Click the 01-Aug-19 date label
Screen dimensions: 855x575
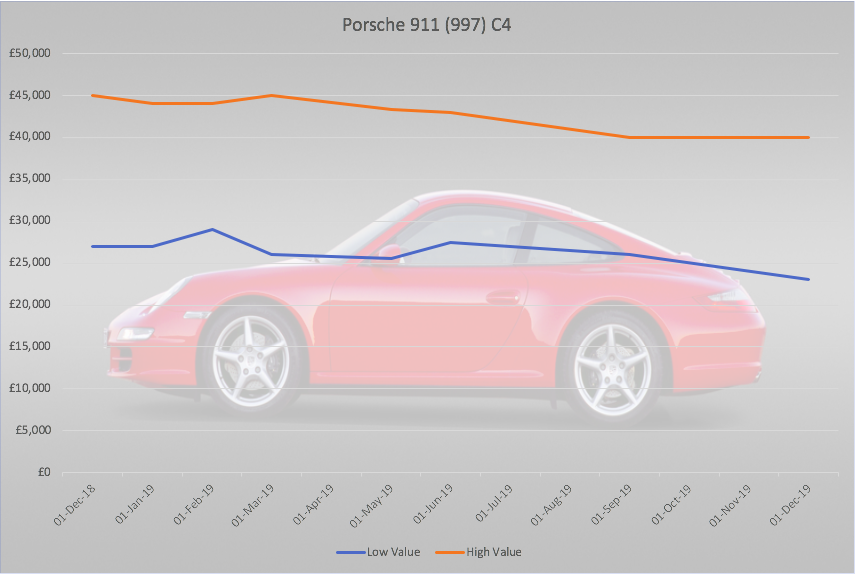coord(551,506)
